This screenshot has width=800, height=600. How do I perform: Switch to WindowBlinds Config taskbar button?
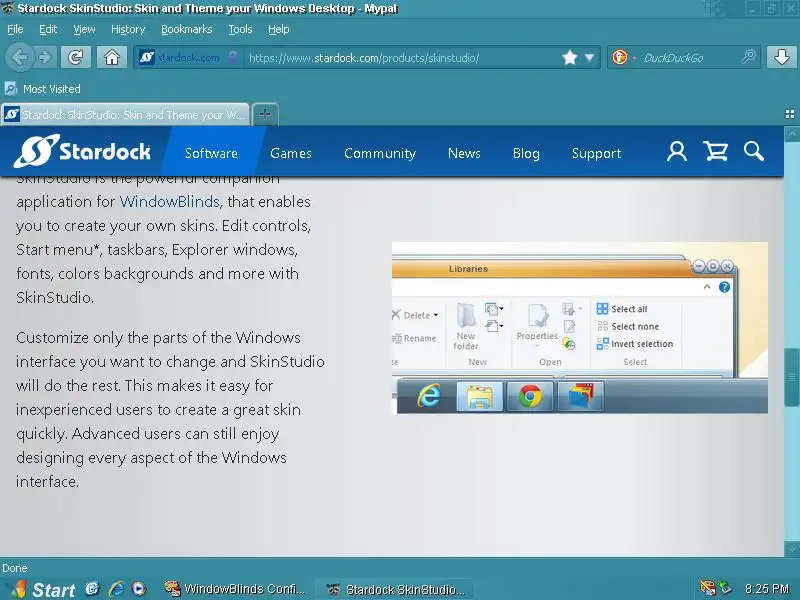(x=235, y=589)
